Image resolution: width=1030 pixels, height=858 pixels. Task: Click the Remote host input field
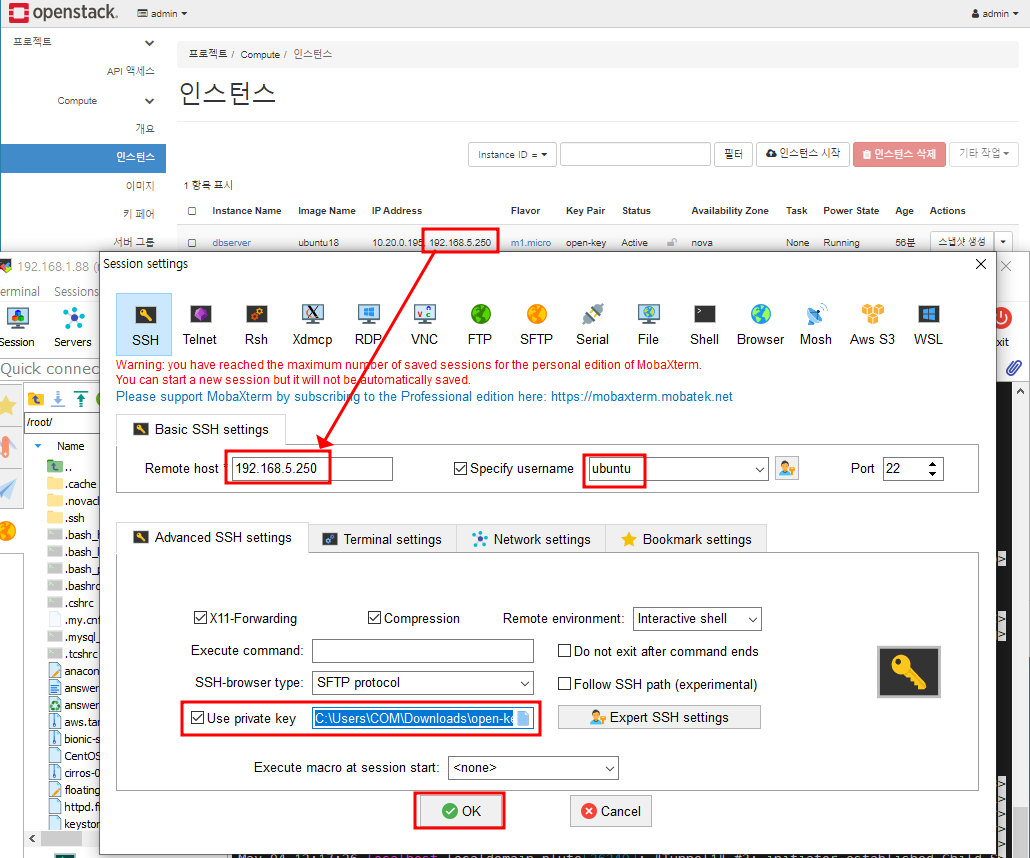312,469
